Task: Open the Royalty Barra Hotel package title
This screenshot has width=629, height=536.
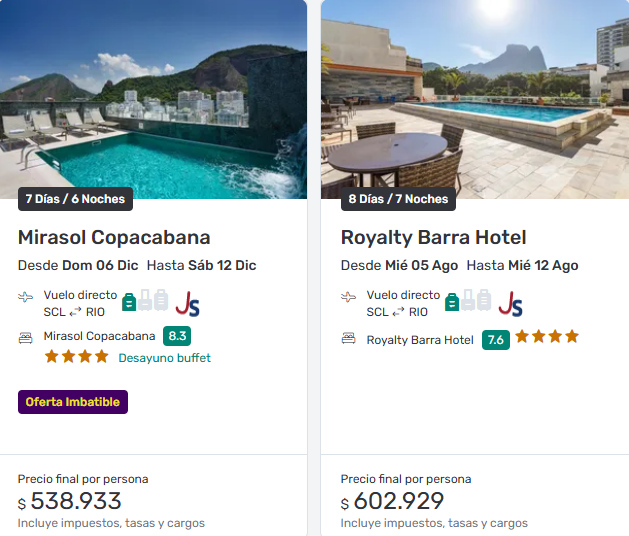Action: coord(433,237)
